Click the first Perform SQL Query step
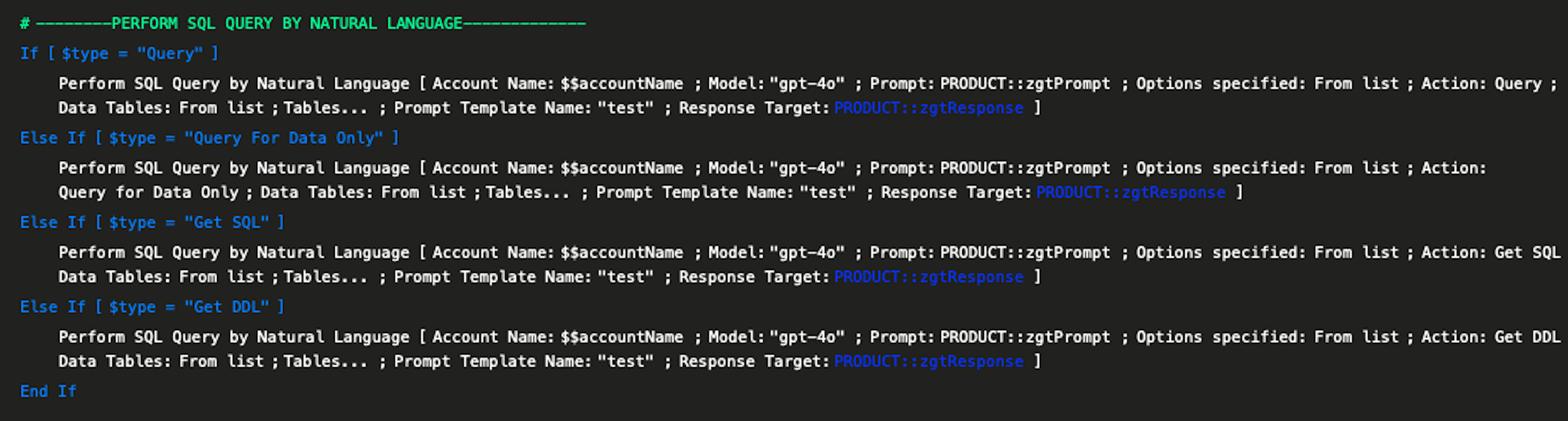 (x=807, y=95)
